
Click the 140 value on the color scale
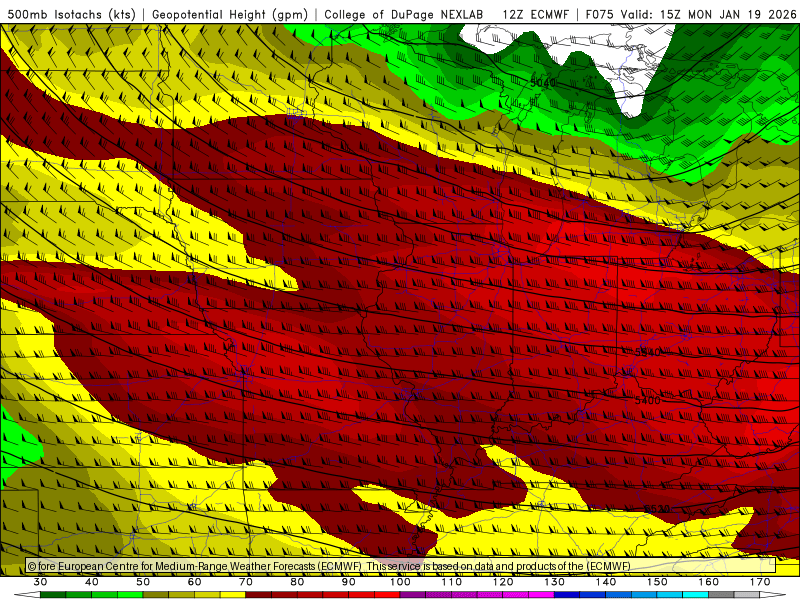click(606, 582)
